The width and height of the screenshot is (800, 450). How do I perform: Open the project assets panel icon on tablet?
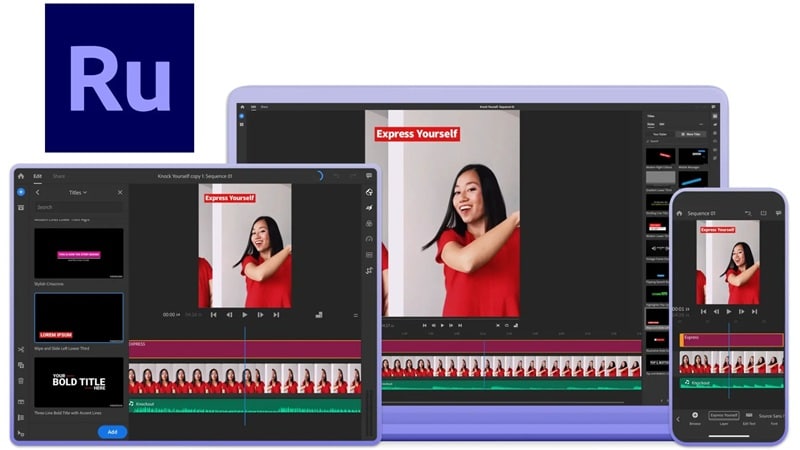(x=21, y=208)
